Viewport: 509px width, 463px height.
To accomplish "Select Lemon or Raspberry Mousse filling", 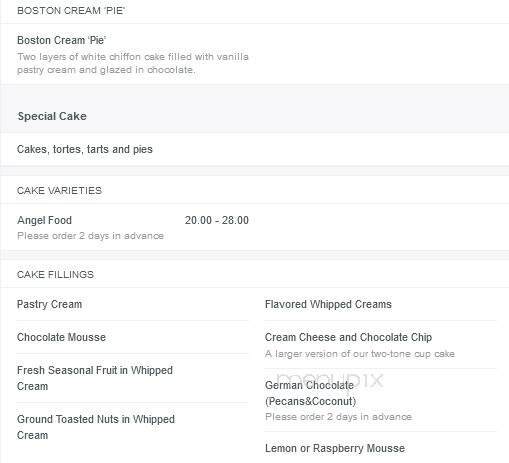I will [335, 448].
